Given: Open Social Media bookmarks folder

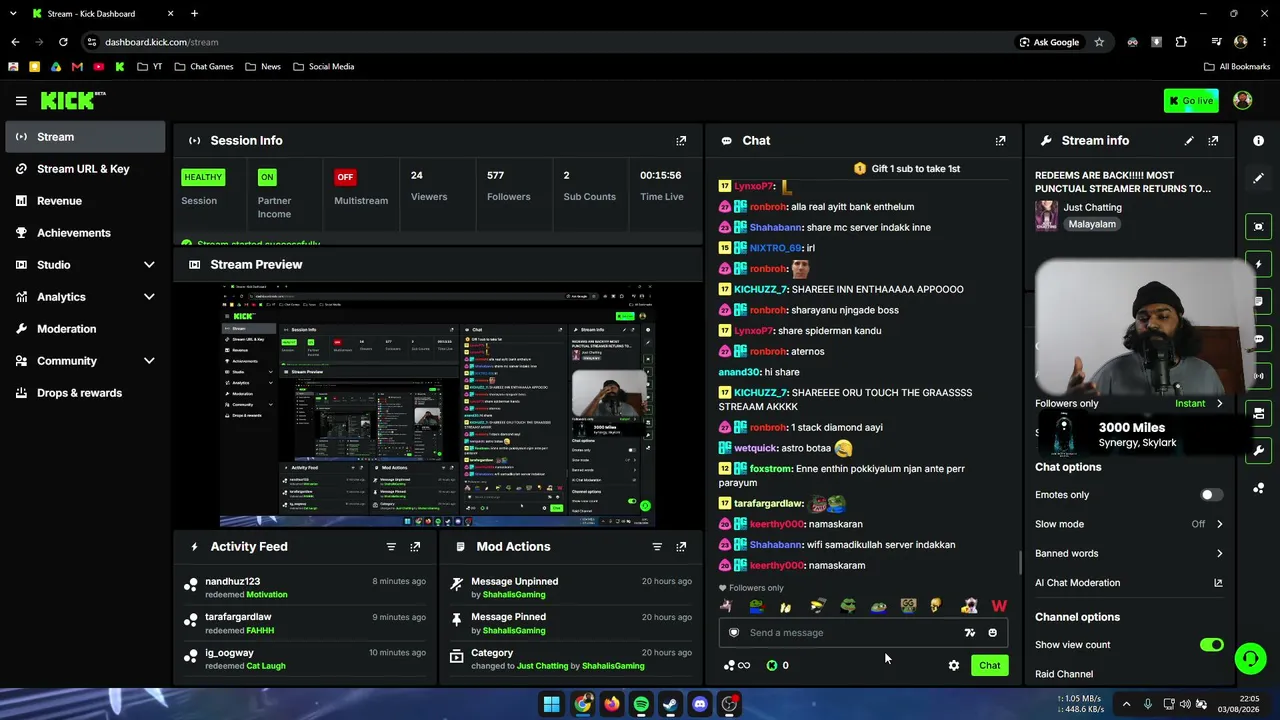Looking at the screenshot, I should (x=323, y=67).
